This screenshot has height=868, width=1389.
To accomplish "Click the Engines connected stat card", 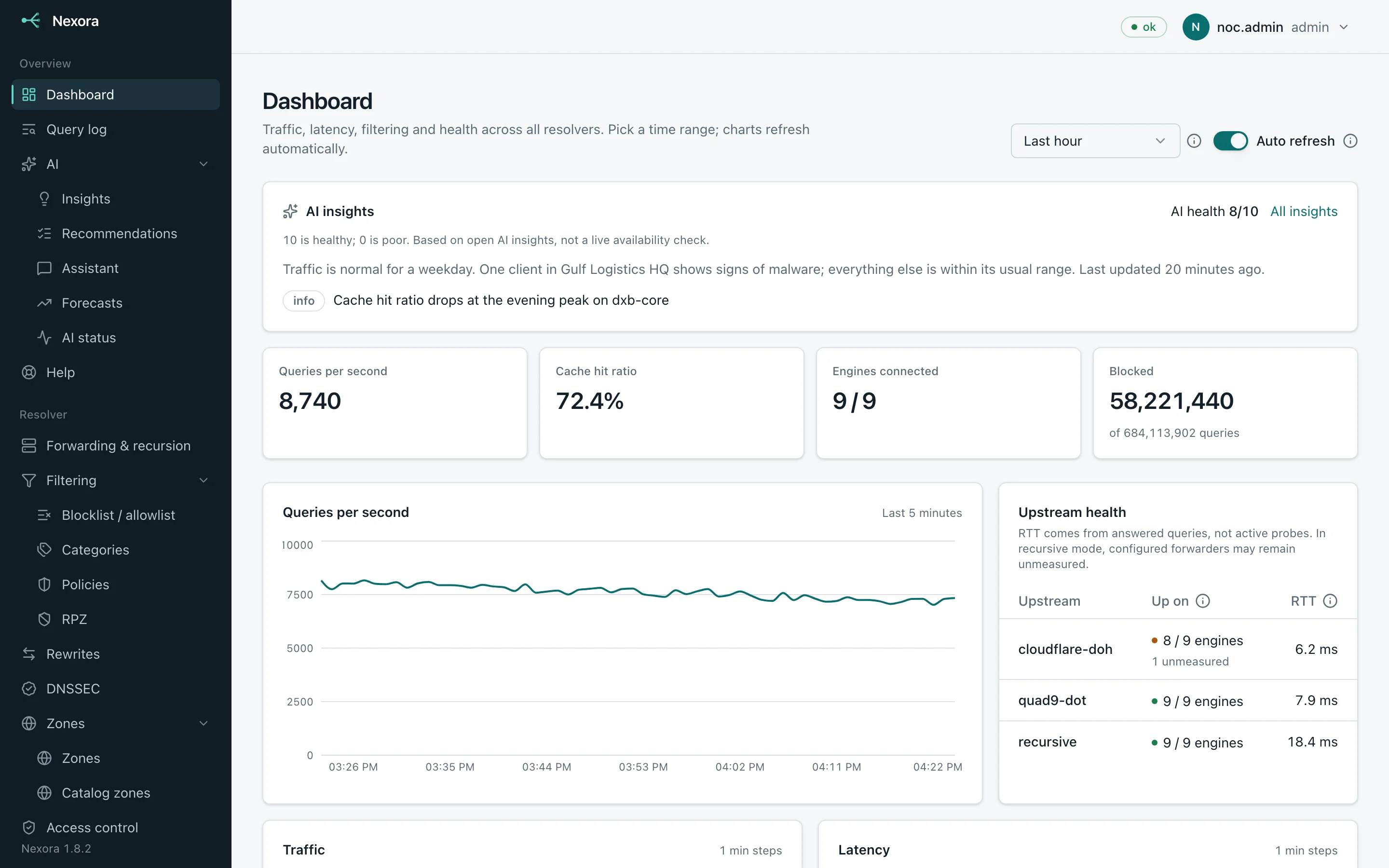I will coord(948,403).
